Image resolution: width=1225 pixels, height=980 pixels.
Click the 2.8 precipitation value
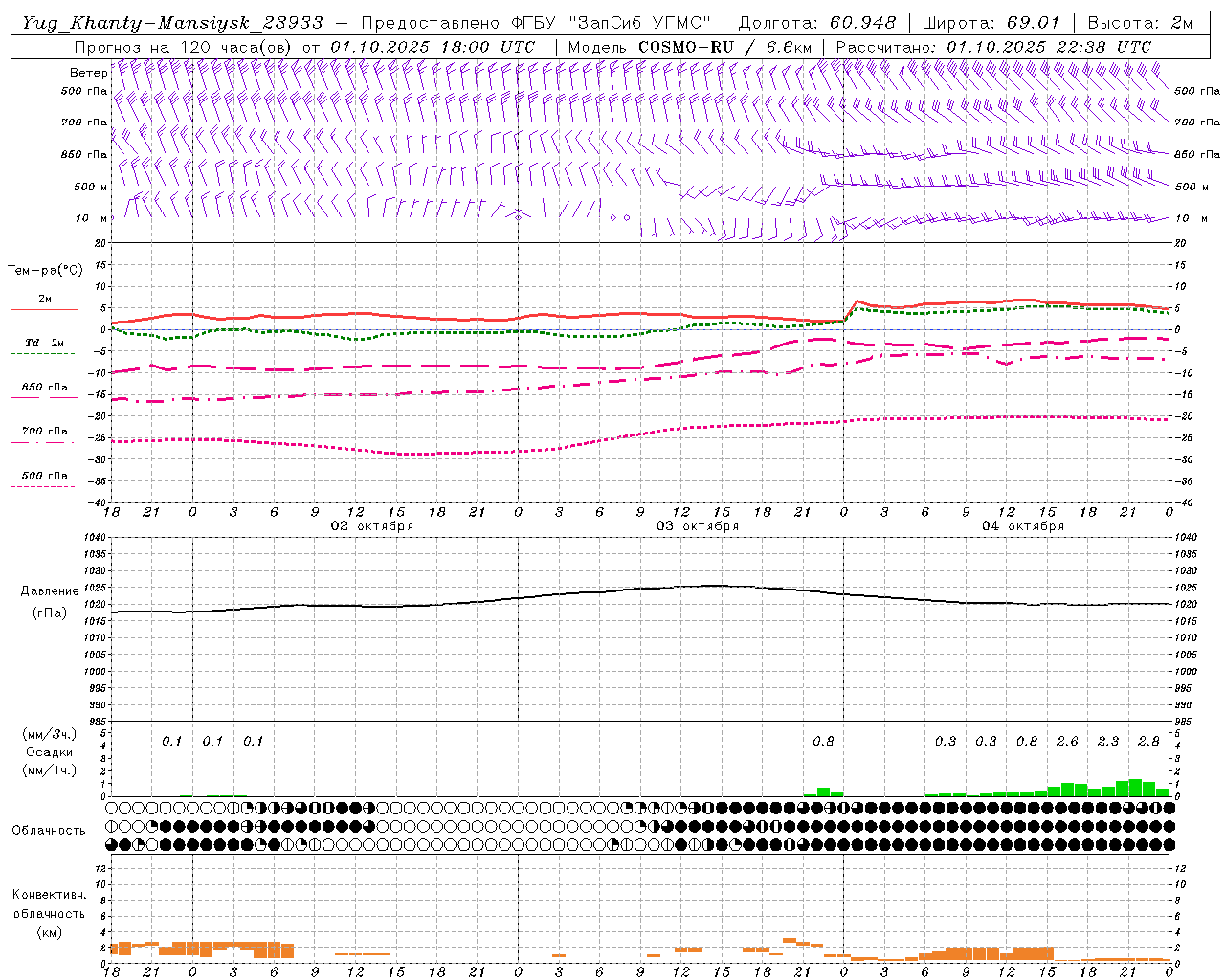pyautogui.click(x=1148, y=742)
